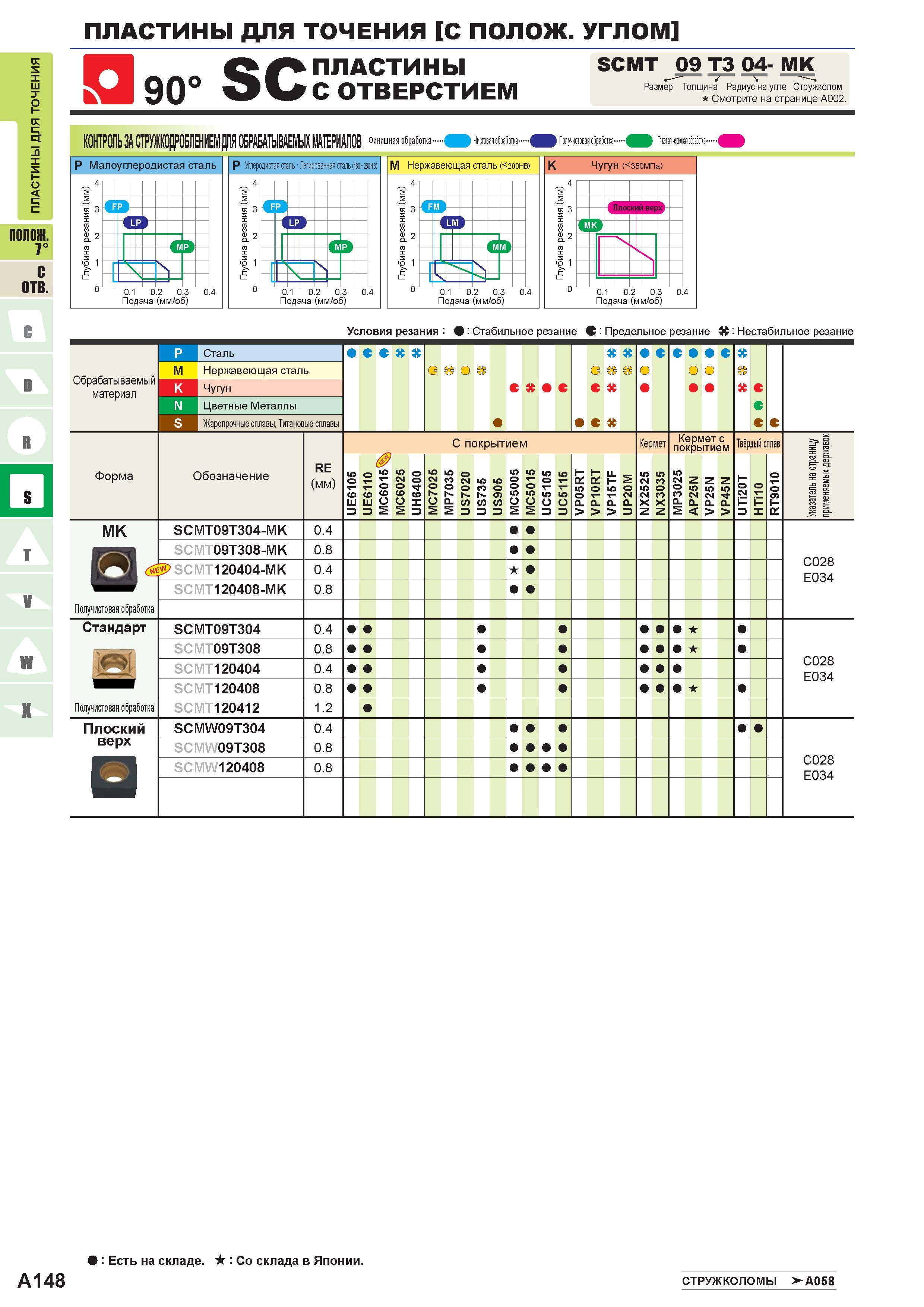This screenshot has height=1307, width=924.
Task: Click the MM label in Нержавеющая сталь chart
Action: pos(499,247)
